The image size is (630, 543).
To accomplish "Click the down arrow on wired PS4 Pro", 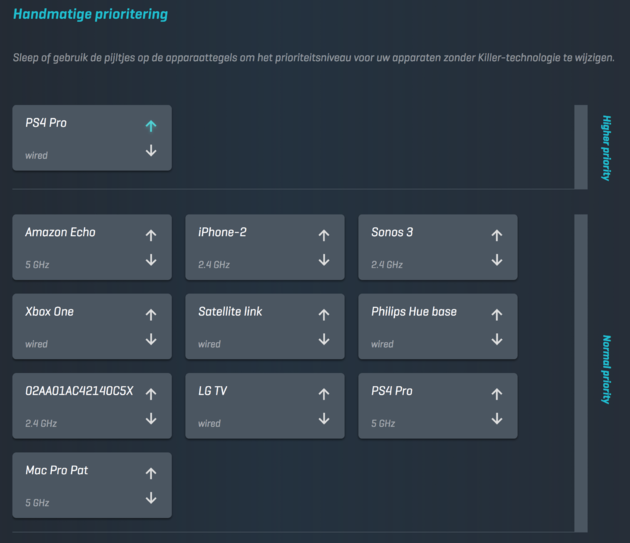I will pos(151,151).
